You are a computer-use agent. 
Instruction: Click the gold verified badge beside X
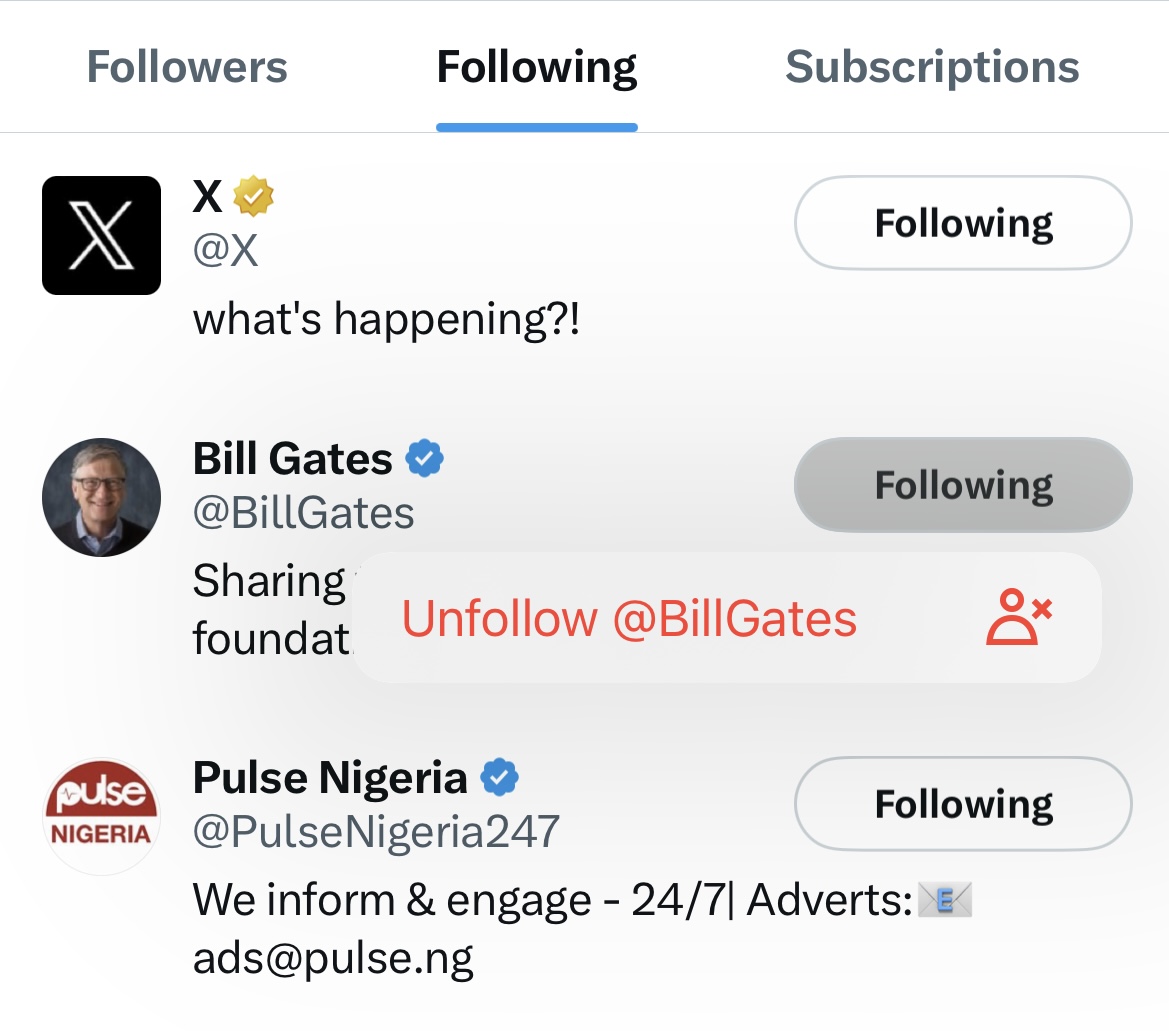coord(254,197)
